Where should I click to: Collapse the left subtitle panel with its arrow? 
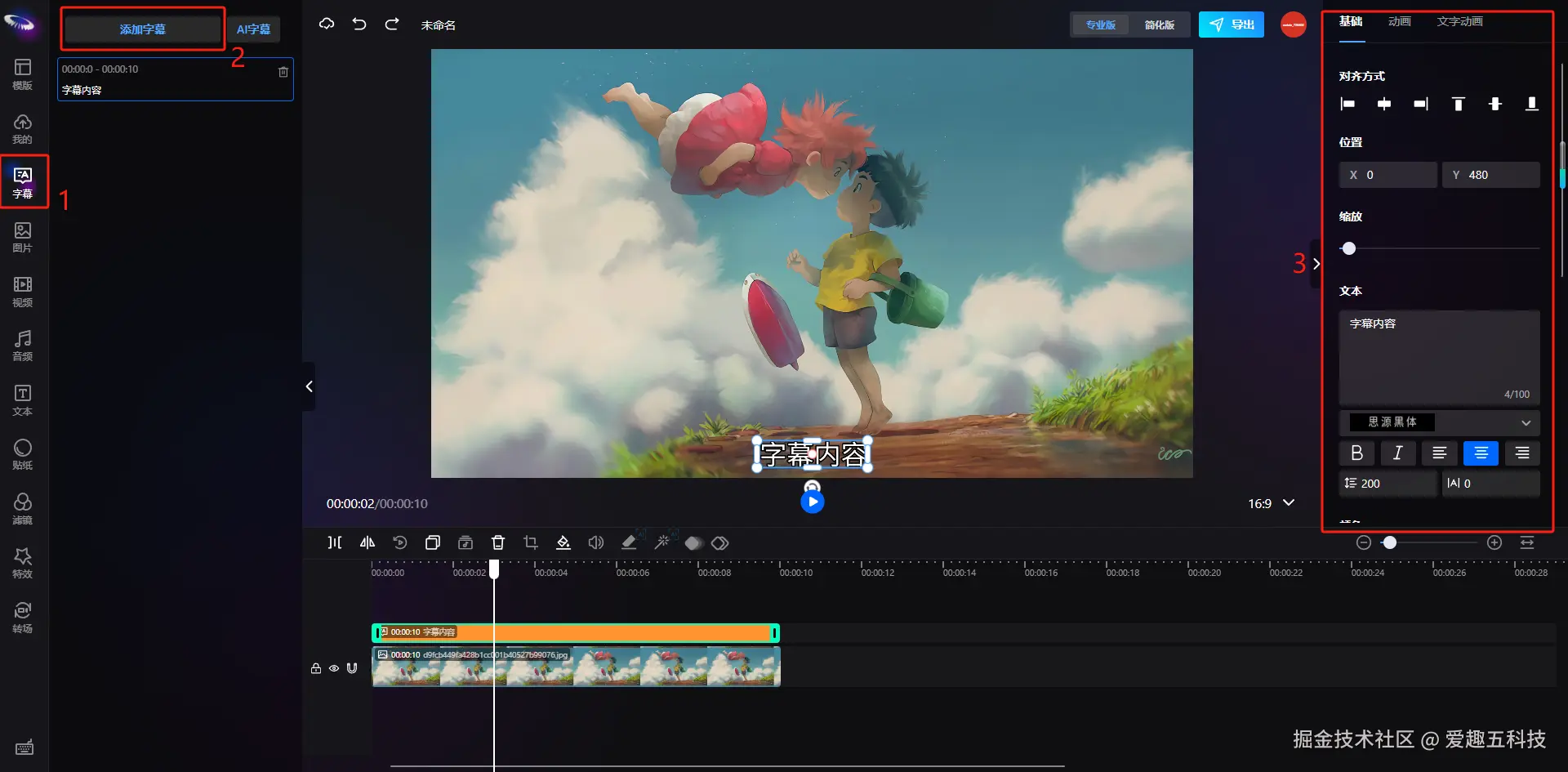(x=309, y=386)
